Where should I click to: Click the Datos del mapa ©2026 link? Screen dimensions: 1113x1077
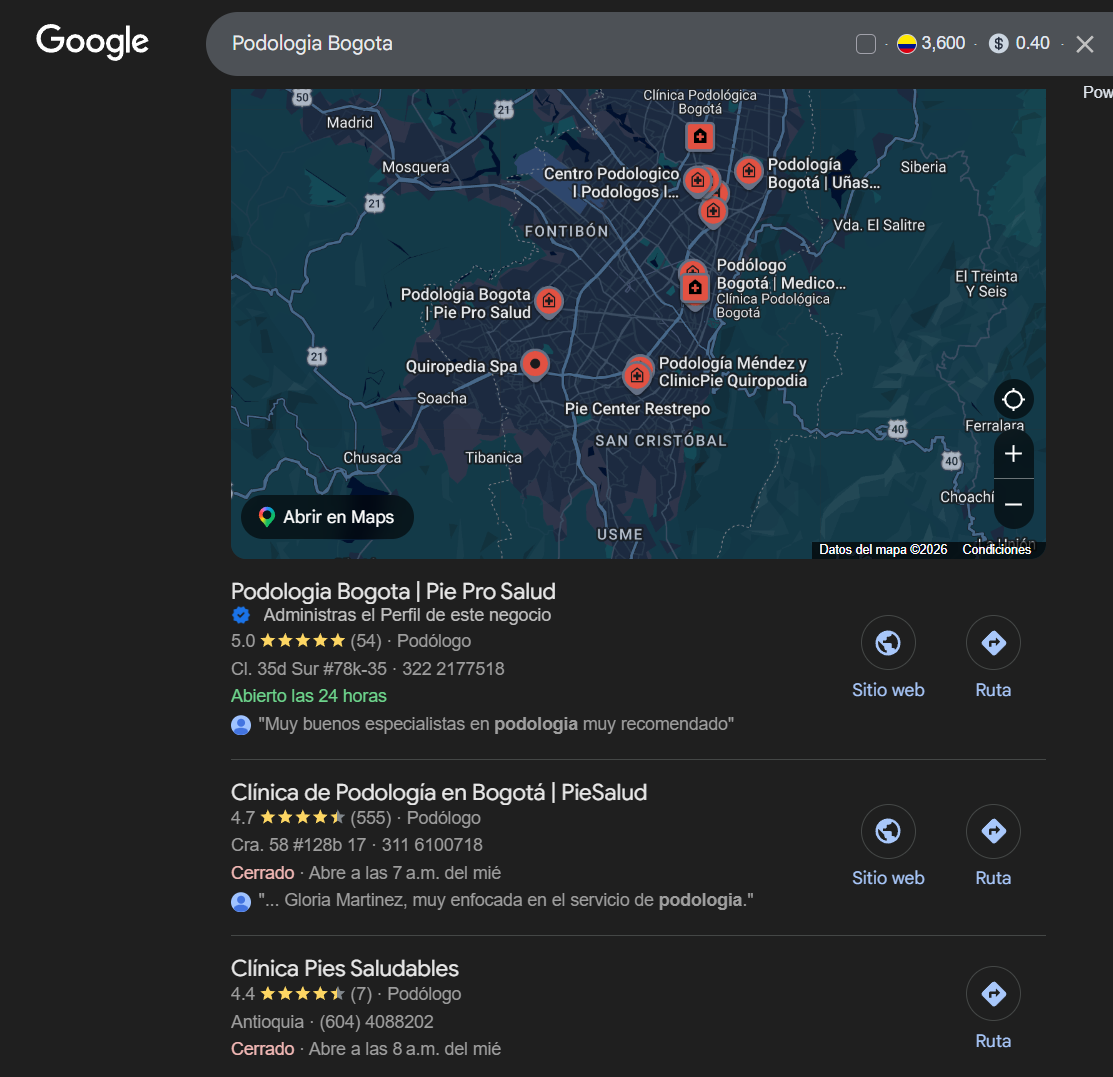click(882, 549)
